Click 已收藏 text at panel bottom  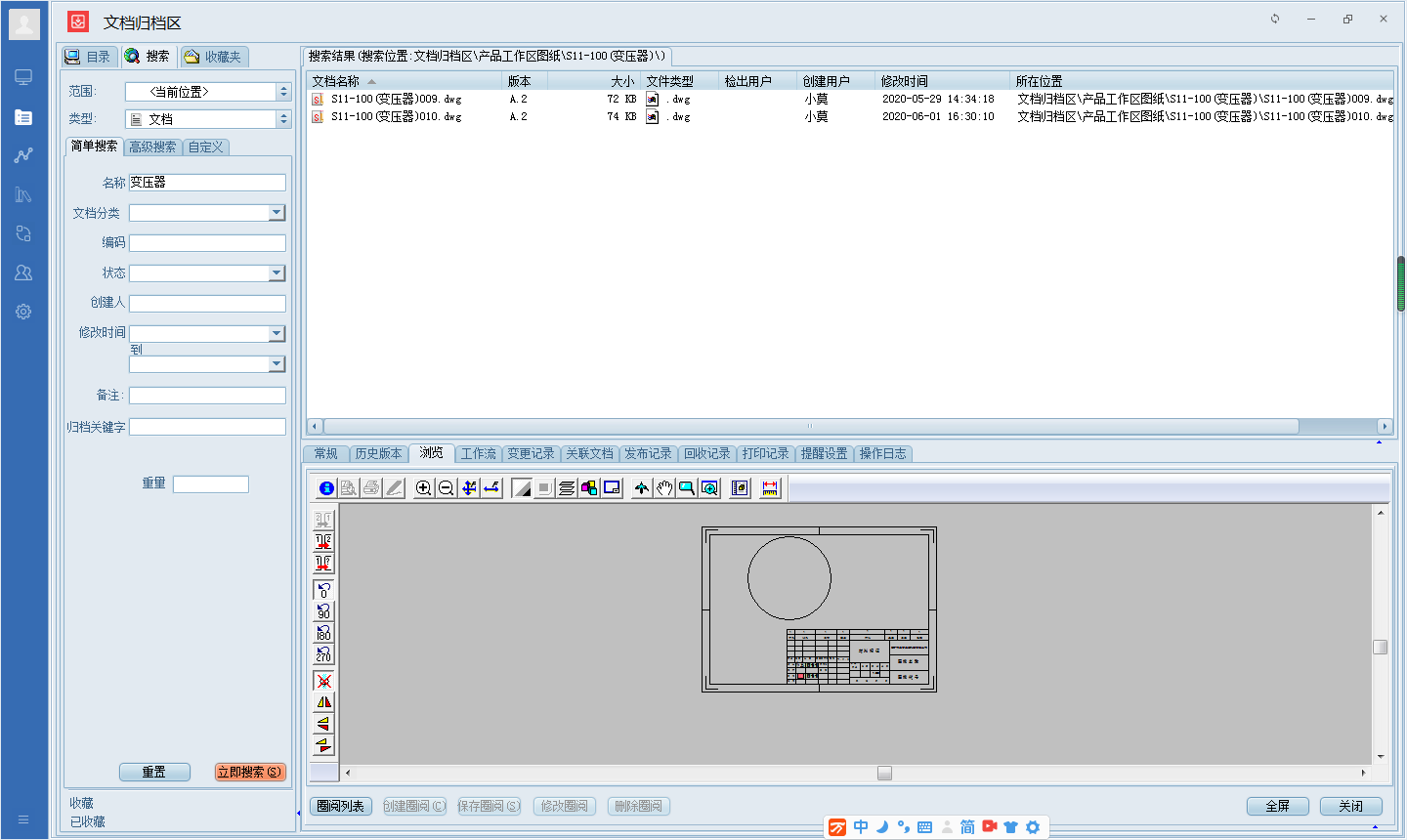88,822
